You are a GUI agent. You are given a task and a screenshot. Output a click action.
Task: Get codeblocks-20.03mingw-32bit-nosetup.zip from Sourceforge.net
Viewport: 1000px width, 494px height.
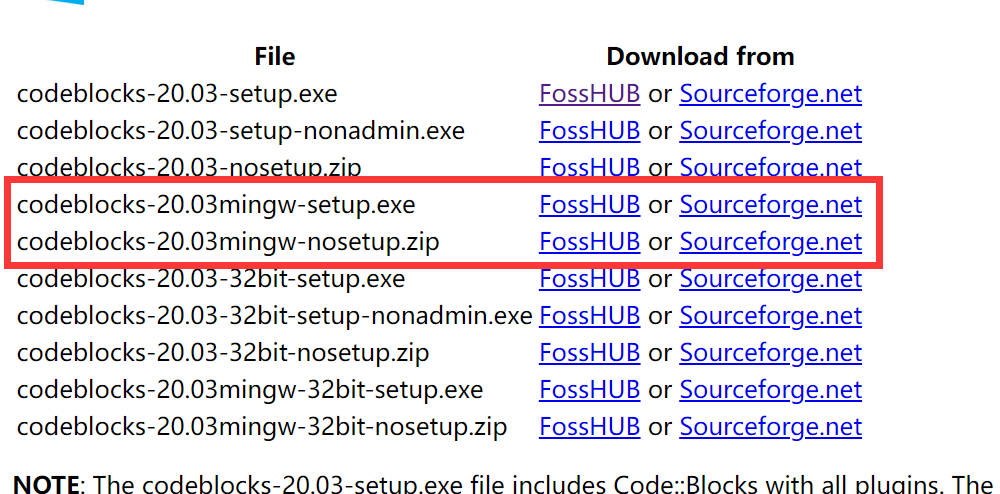(x=770, y=426)
